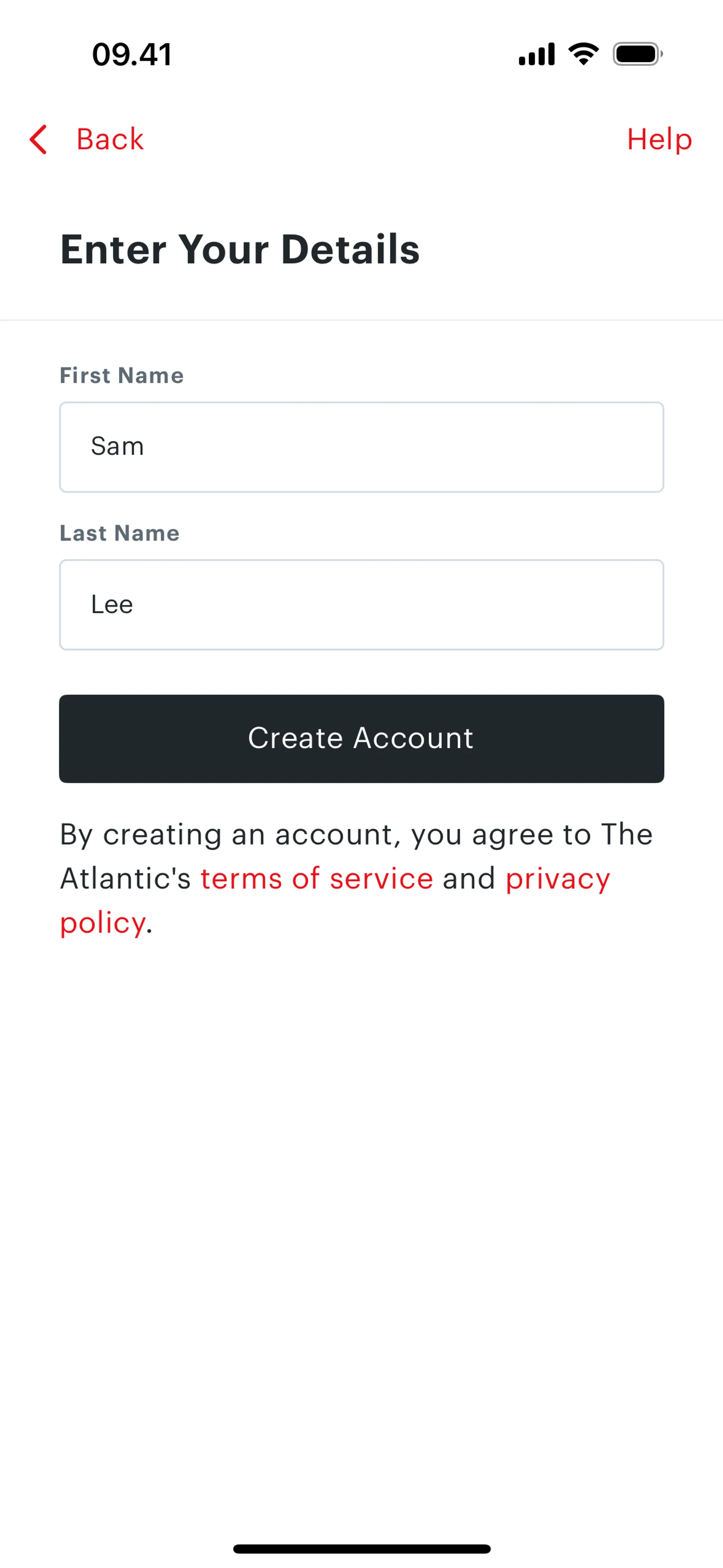
Task: Click the 'Lee' text in the field
Action: pyautogui.click(x=112, y=604)
